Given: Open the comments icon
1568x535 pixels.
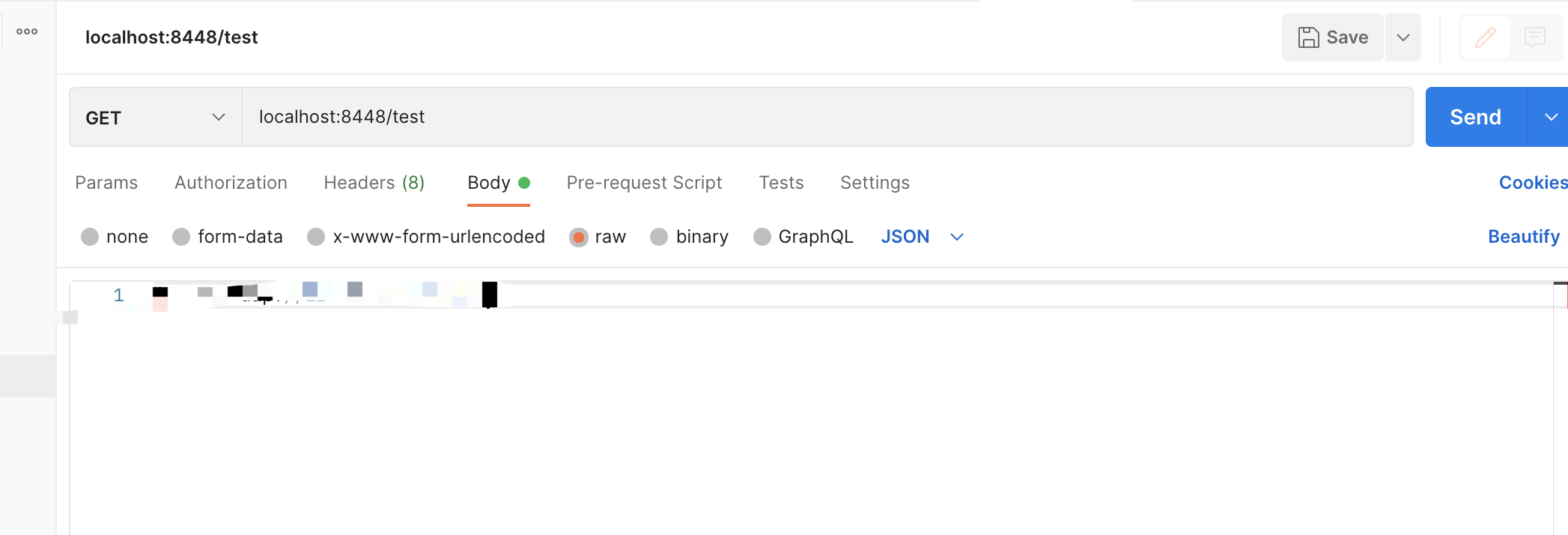Looking at the screenshot, I should [x=1534, y=37].
